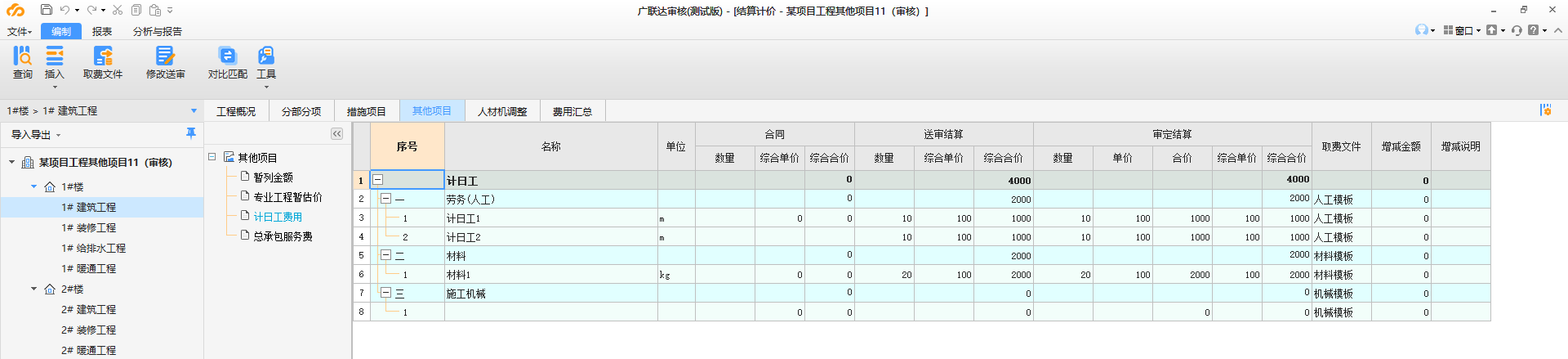Open the 插入 dropdown menu

55,87
